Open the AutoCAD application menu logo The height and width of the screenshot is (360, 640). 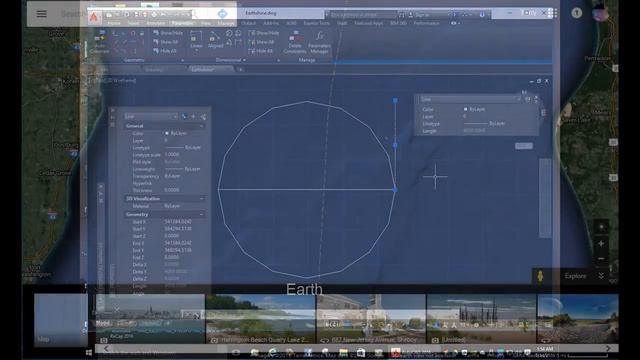pyautogui.click(x=94, y=17)
